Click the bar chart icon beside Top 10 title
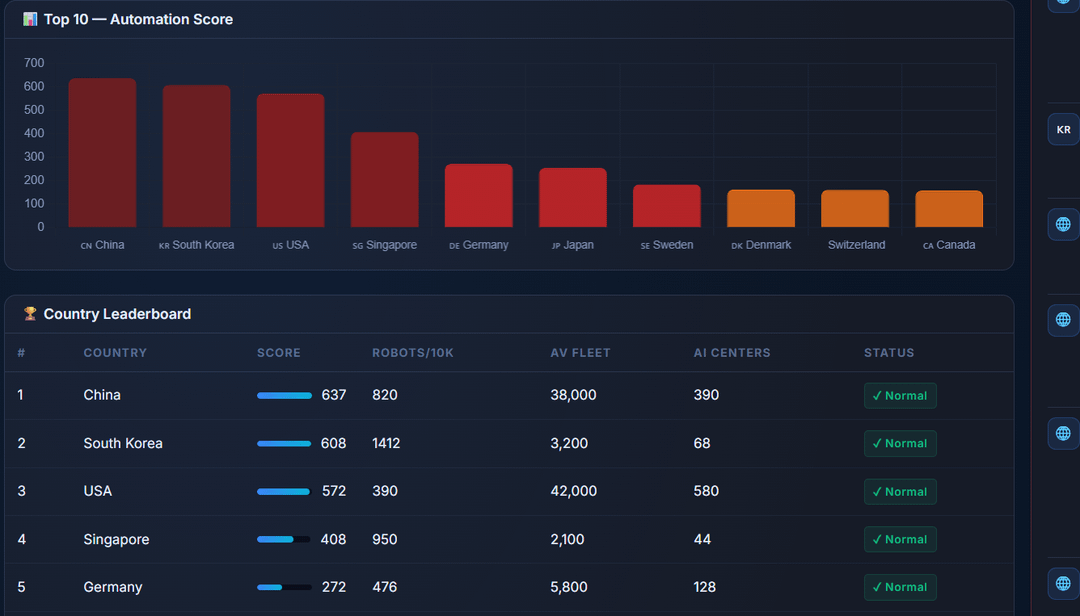Viewport: 1080px width, 616px height. [30, 19]
